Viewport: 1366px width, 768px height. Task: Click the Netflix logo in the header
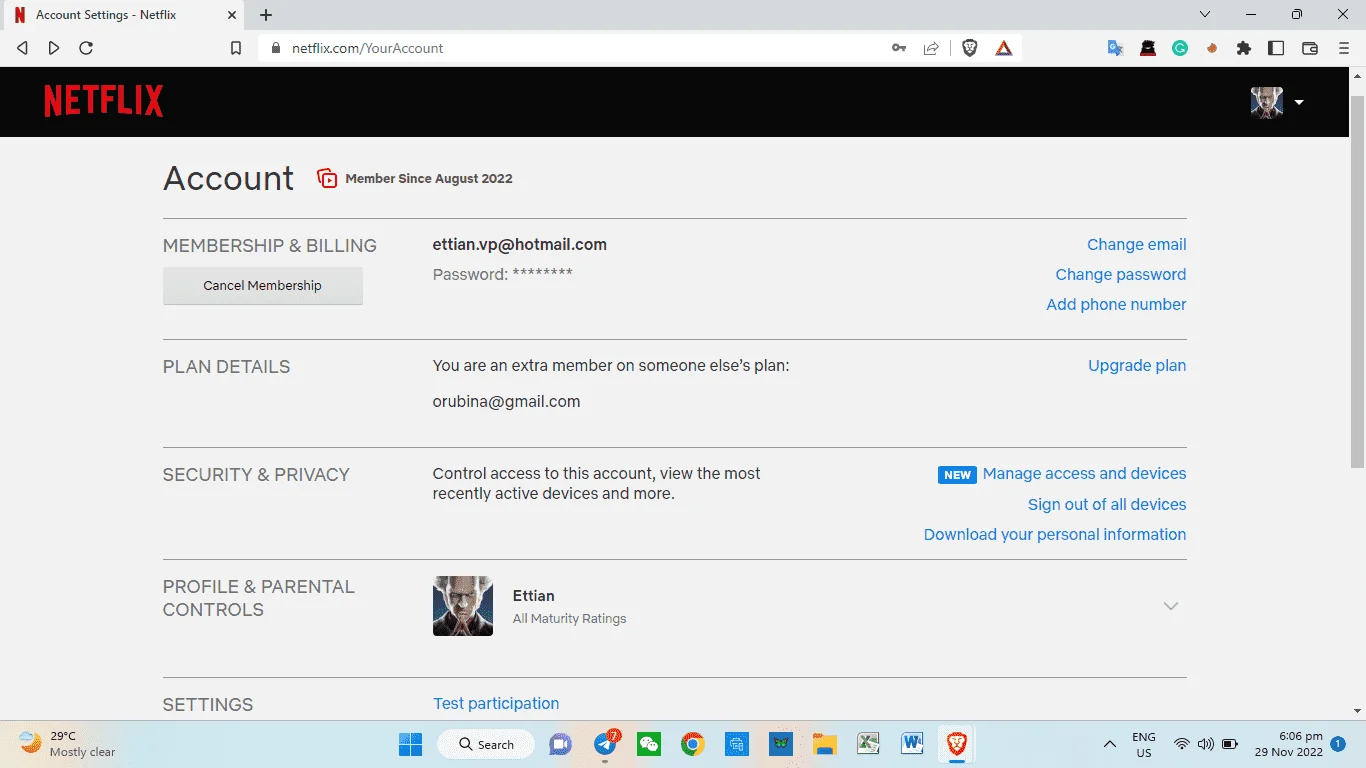click(104, 101)
